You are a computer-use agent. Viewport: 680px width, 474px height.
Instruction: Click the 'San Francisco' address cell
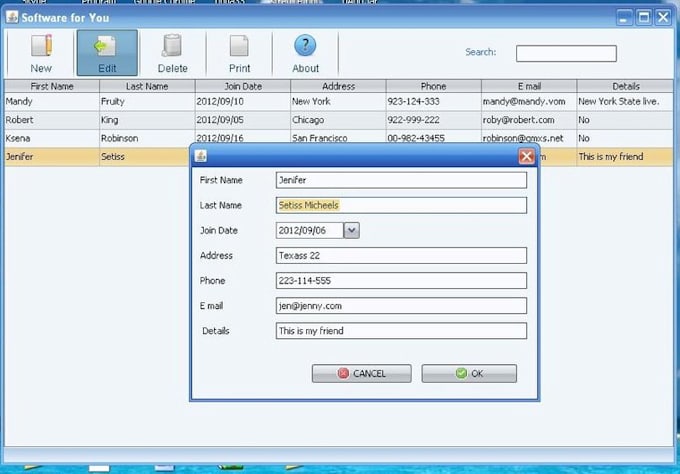[338, 137]
